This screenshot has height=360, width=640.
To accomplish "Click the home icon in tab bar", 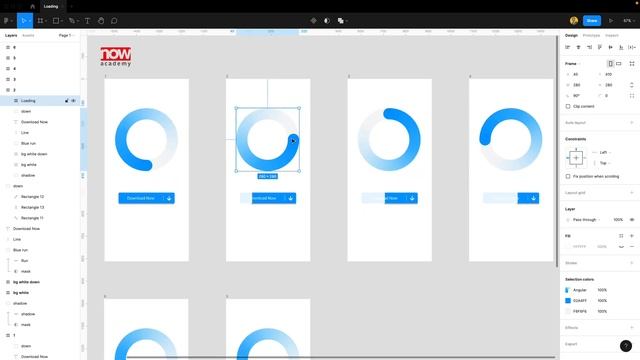I will point(33,6).
